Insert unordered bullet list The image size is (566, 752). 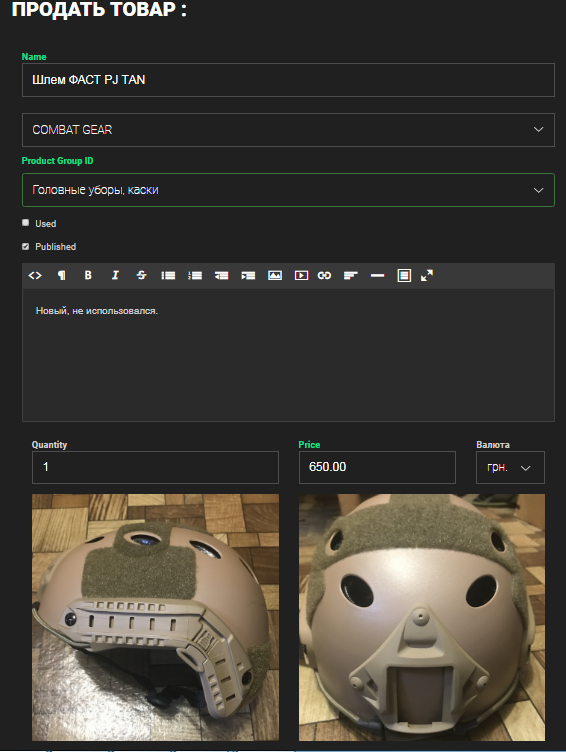[168, 275]
